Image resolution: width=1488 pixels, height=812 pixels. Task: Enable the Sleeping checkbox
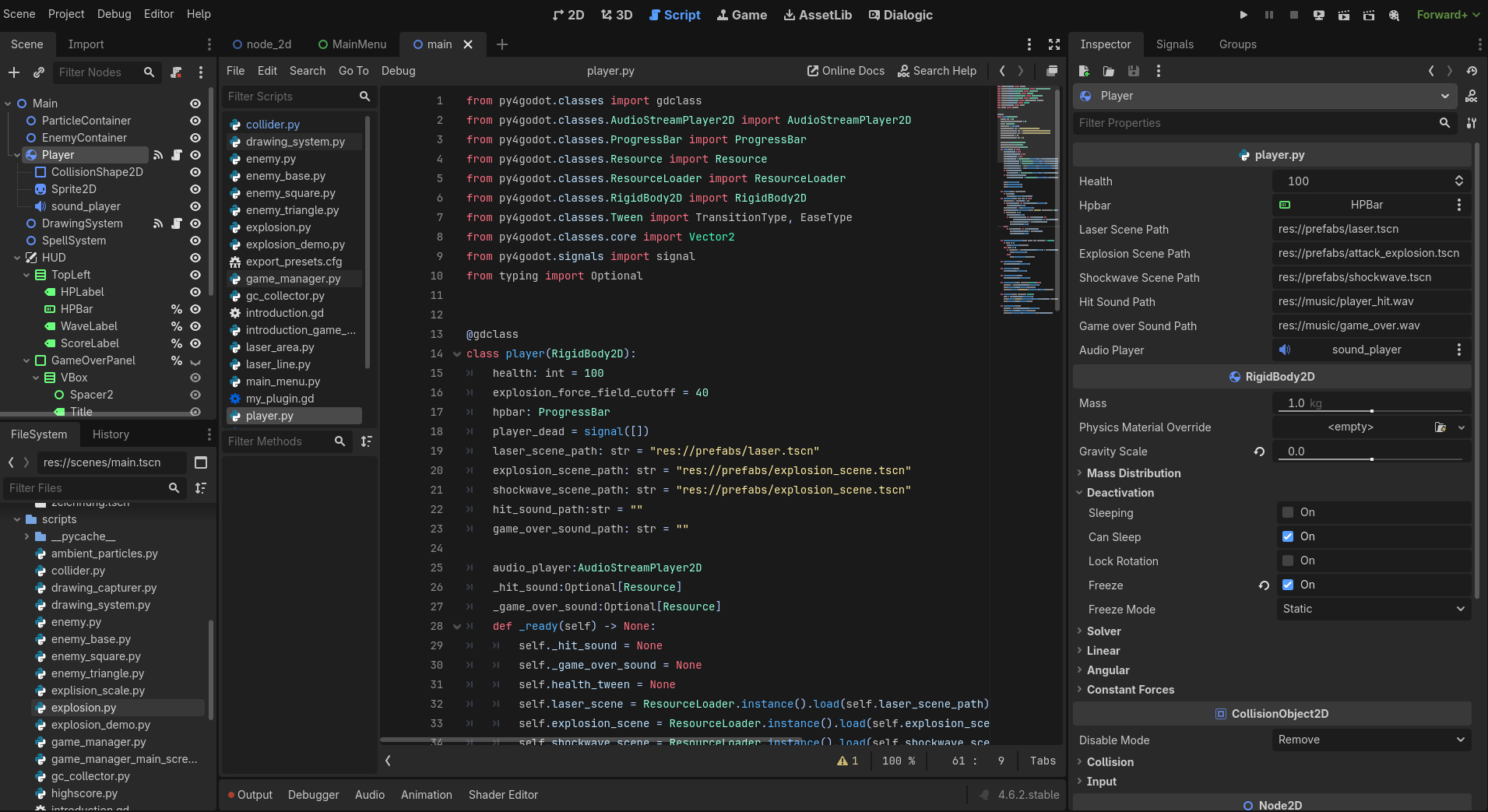(1288, 512)
